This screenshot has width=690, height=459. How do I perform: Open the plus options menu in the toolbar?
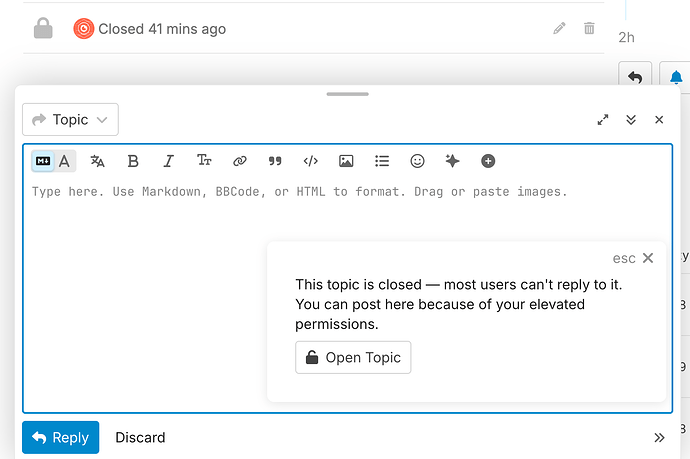tap(488, 161)
